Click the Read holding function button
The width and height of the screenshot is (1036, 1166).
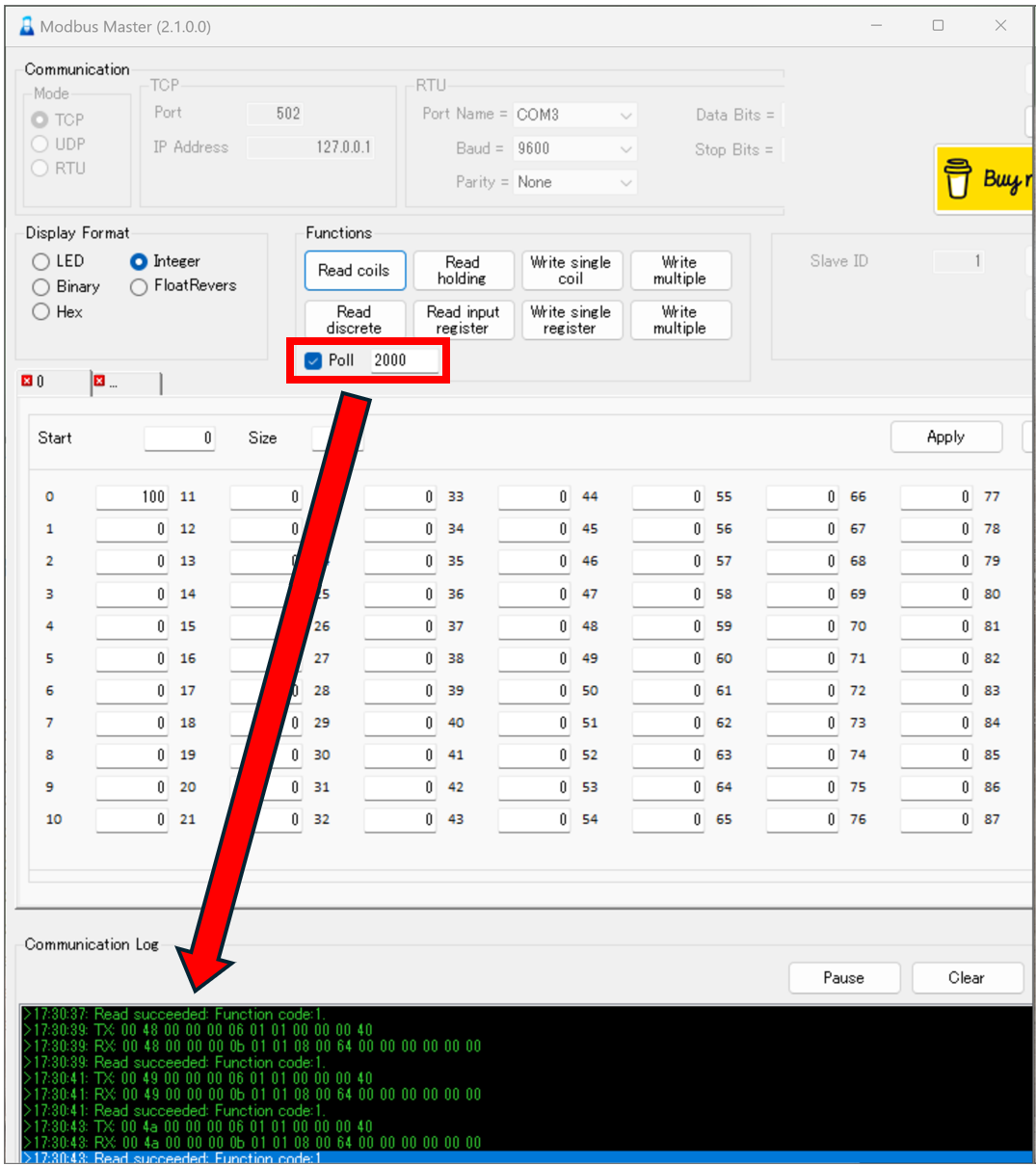(463, 271)
